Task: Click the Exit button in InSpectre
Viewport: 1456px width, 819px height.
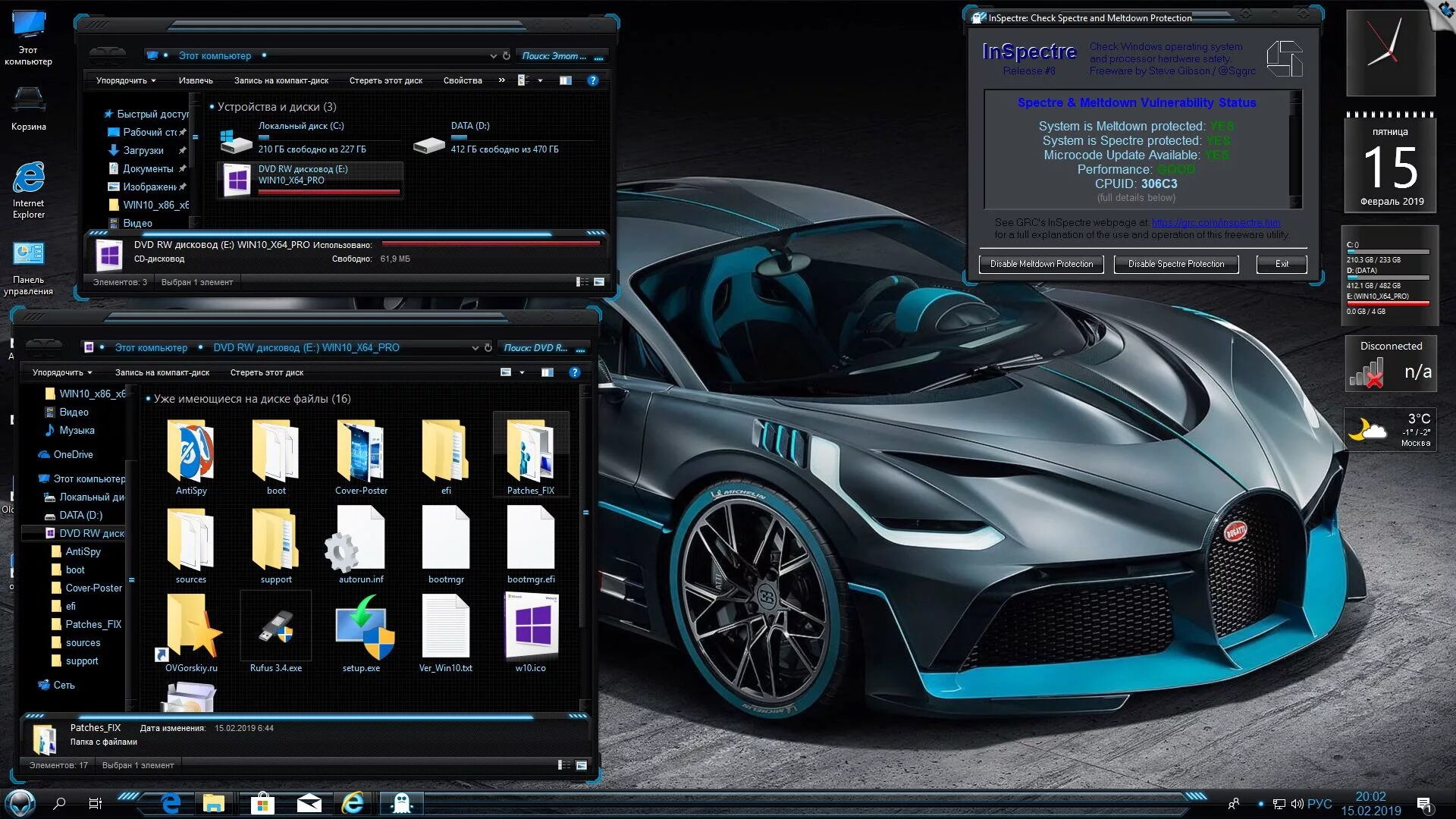Action: 1281,263
